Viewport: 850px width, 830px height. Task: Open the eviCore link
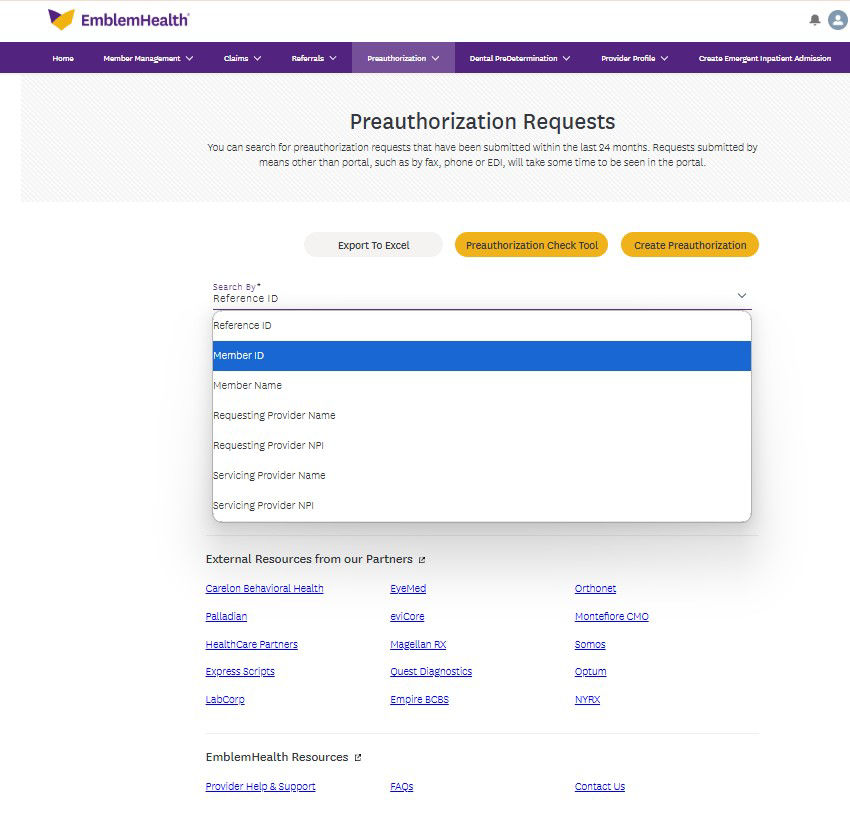tap(407, 616)
